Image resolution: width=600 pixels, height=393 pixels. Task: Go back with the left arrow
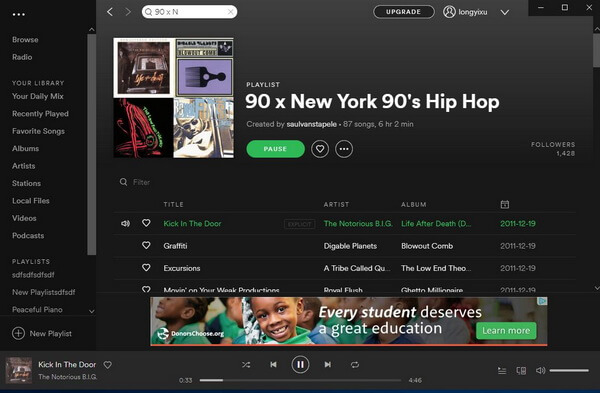point(110,12)
